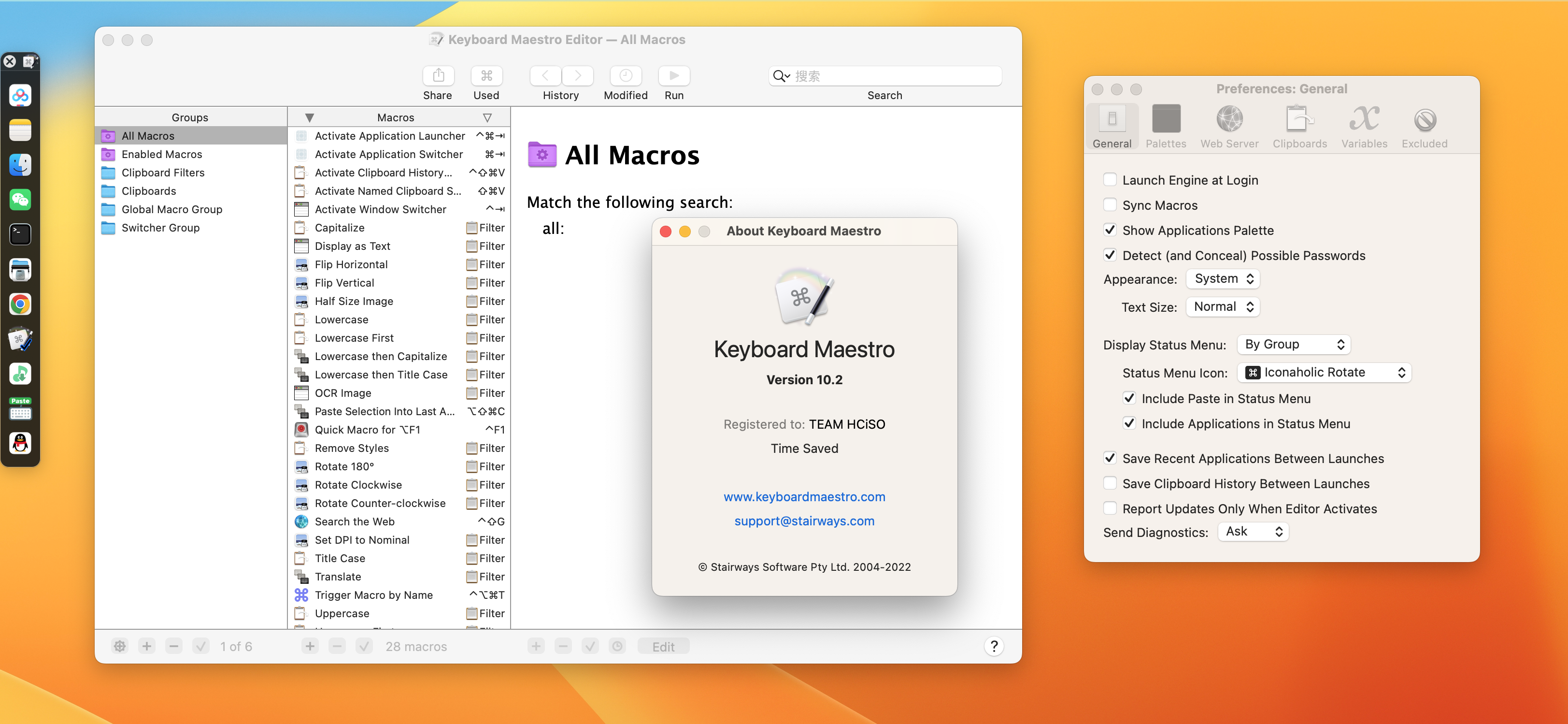Click support@stairways.com email link

coord(804,521)
